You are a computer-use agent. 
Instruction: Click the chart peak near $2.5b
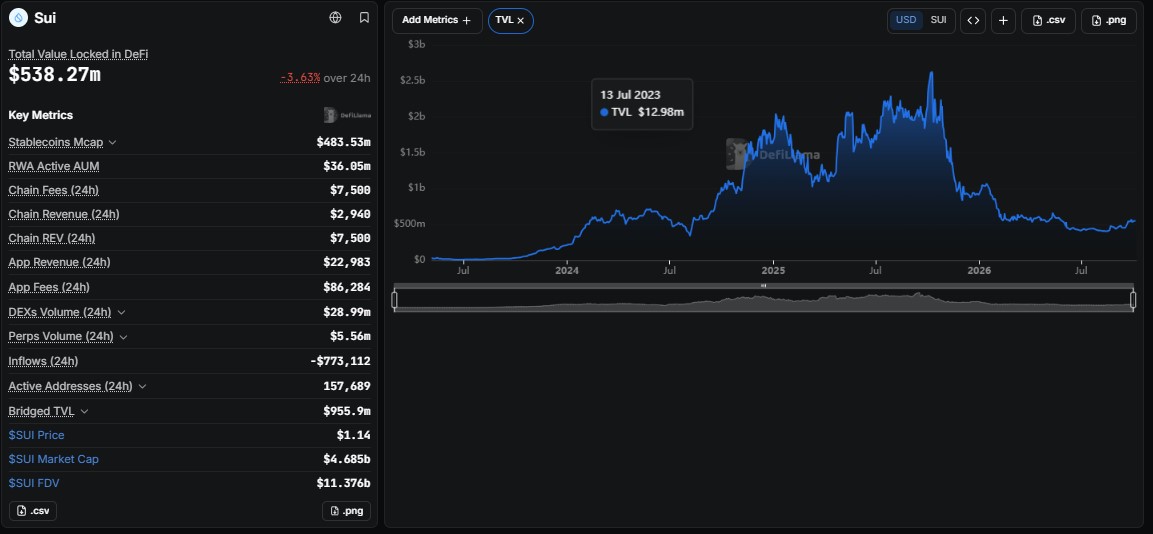[x=931, y=74]
